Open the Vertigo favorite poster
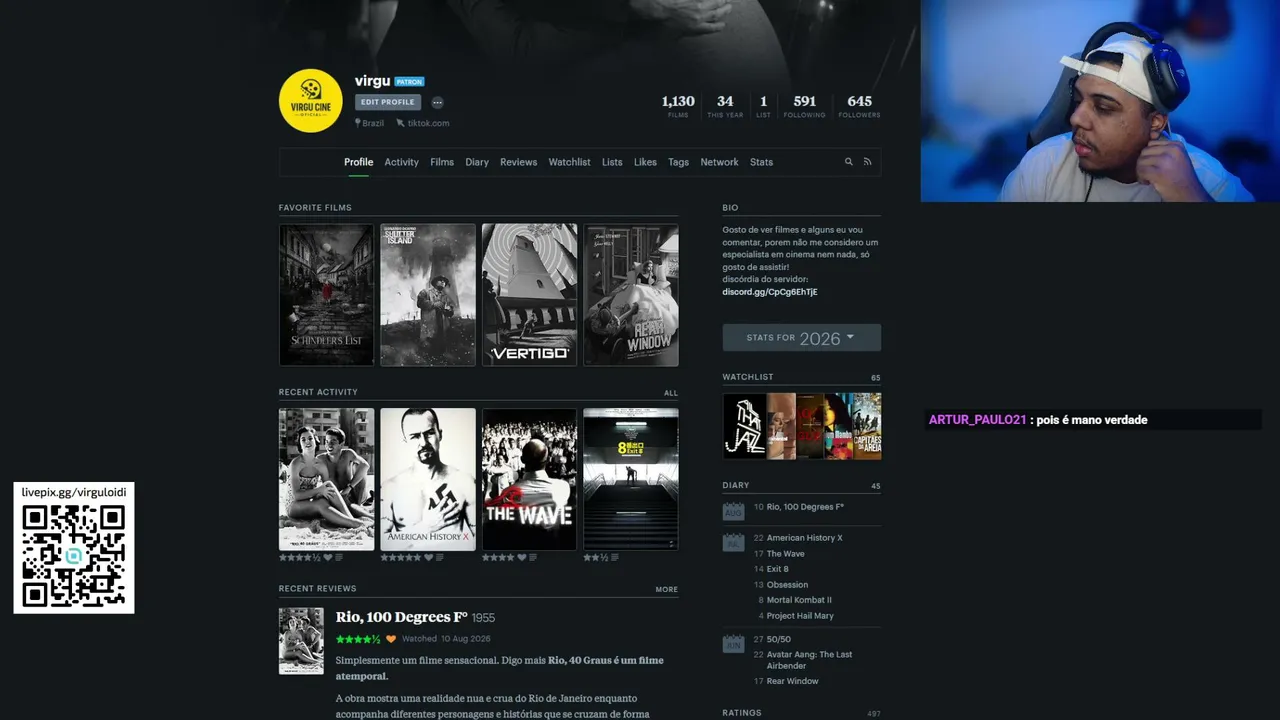This screenshot has height=720, width=1280. [530, 295]
